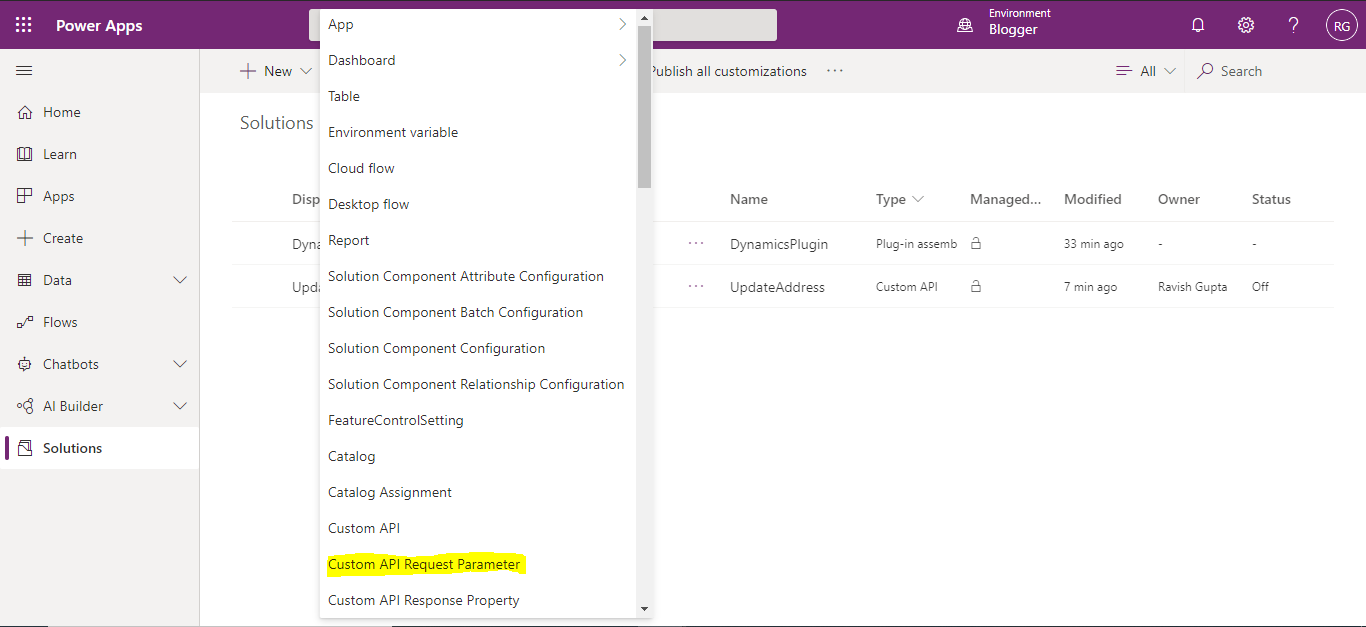
Task: Open the Type column filter dropdown
Action: (919, 199)
